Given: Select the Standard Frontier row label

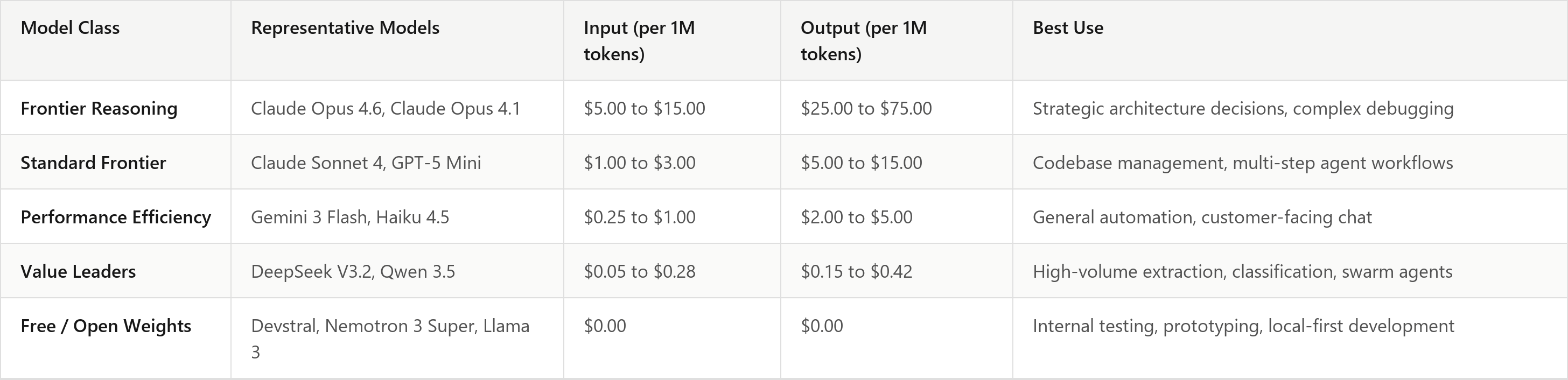Looking at the screenshot, I should pos(93,163).
